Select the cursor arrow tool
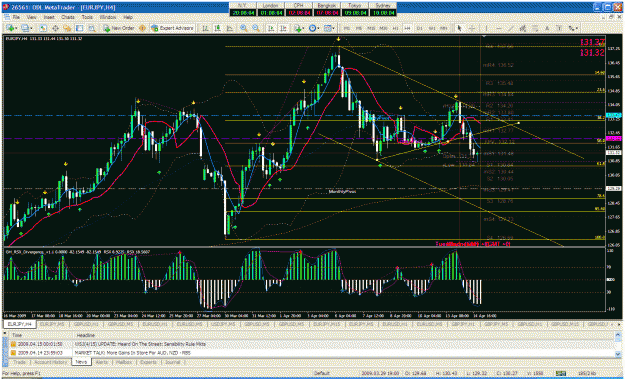 [x=459, y=28]
